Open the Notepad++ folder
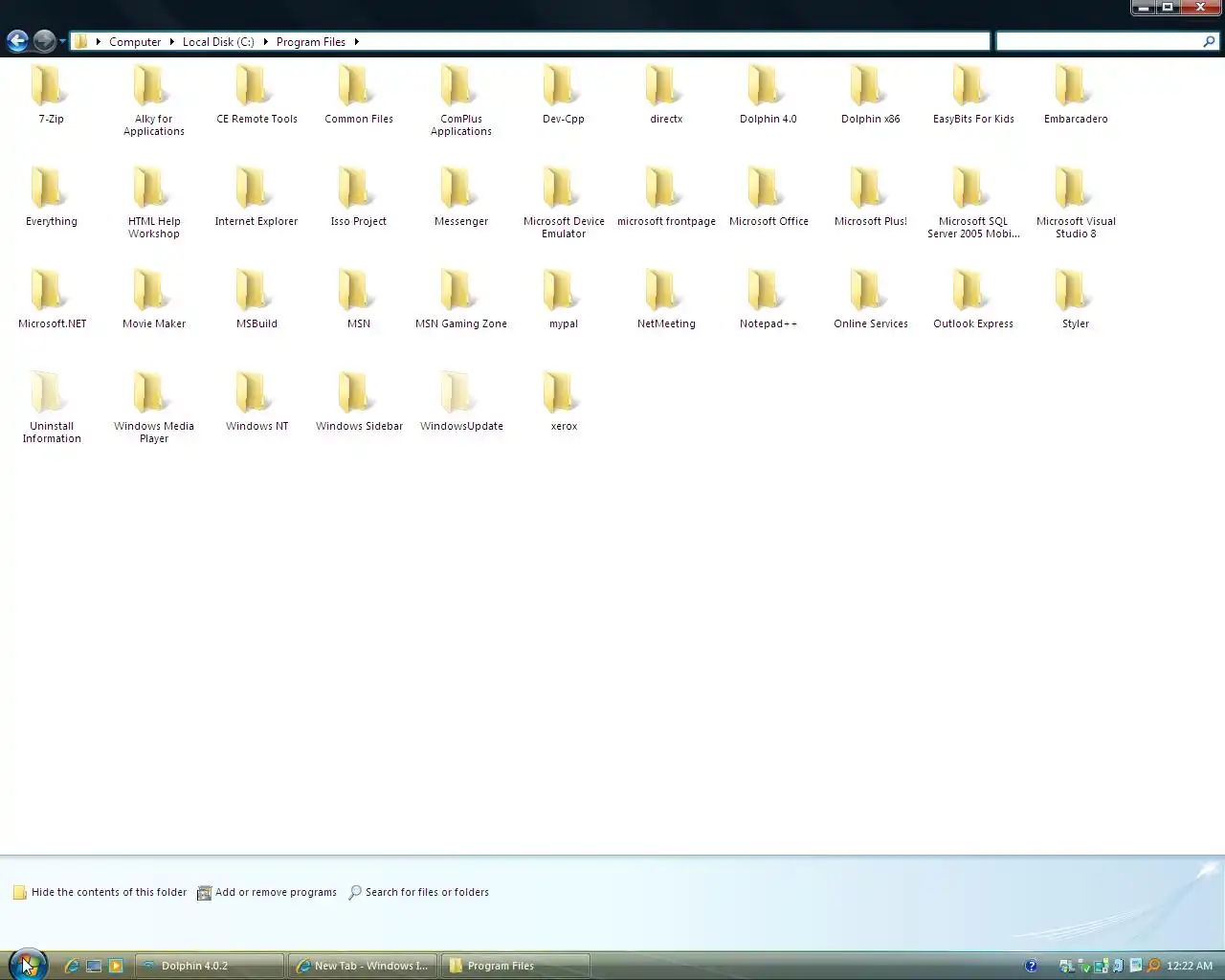The image size is (1225, 980). pyautogui.click(x=768, y=299)
